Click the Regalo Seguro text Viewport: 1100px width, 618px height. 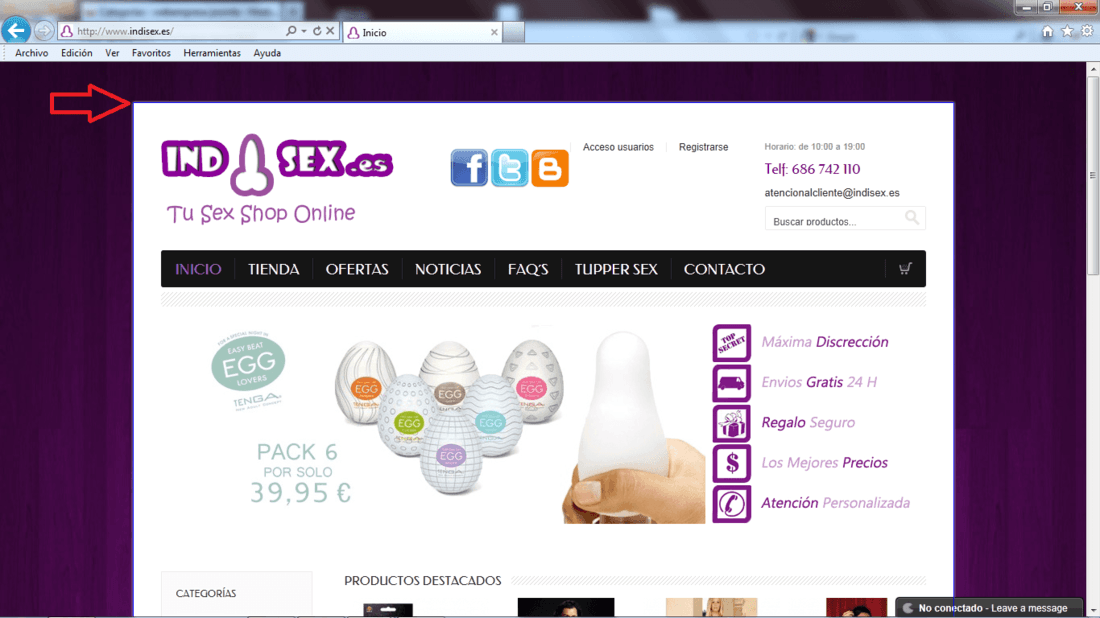[x=808, y=423]
